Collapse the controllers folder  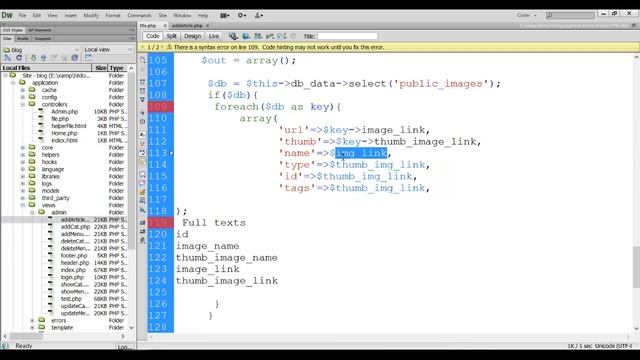click(x=23, y=104)
